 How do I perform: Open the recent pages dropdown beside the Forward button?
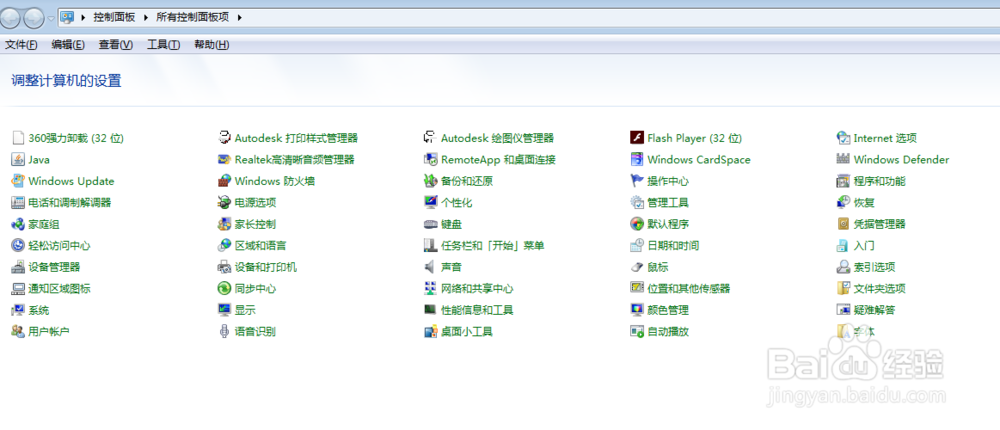tap(51, 19)
